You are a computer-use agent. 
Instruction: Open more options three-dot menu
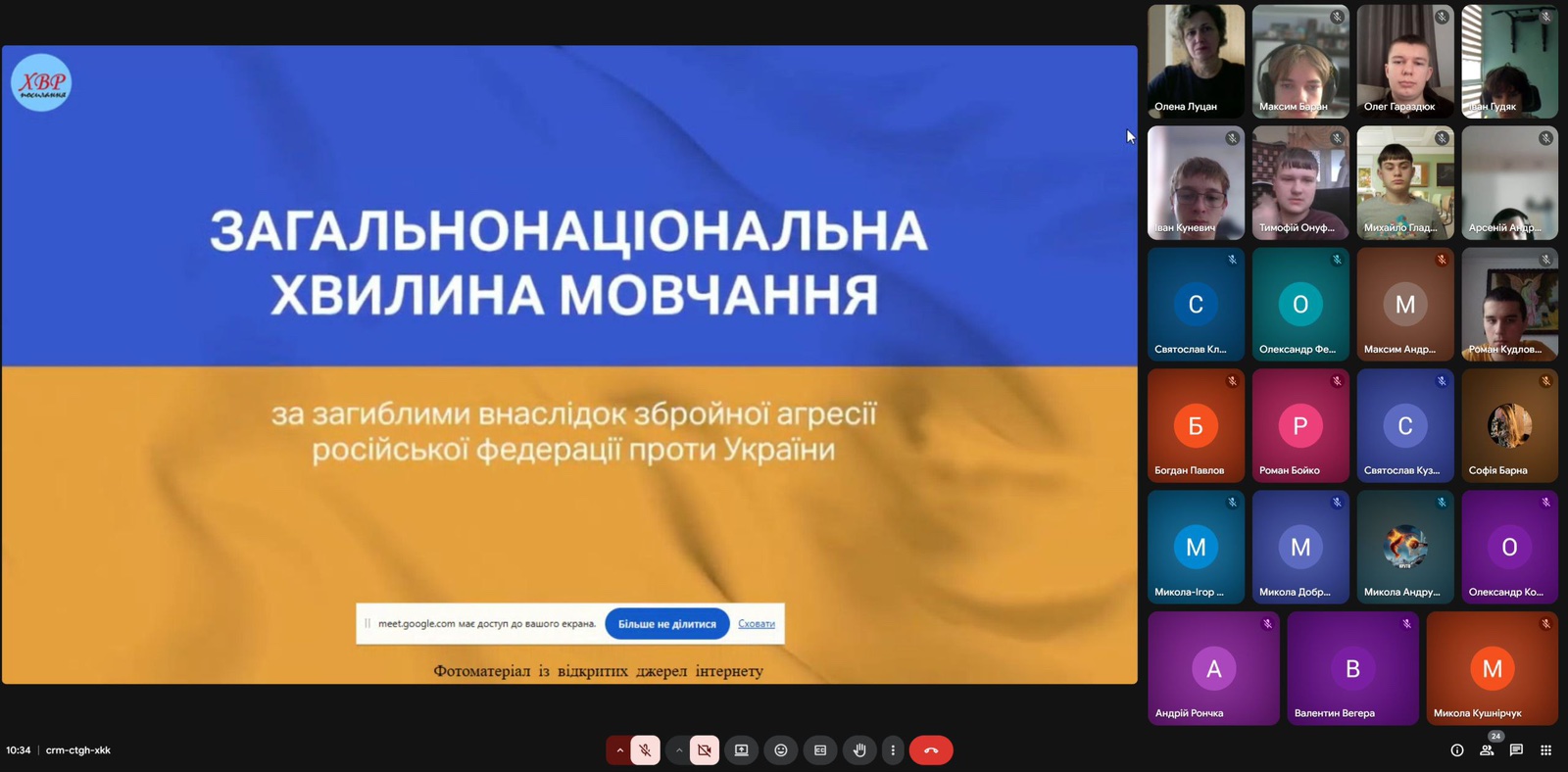(892, 750)
